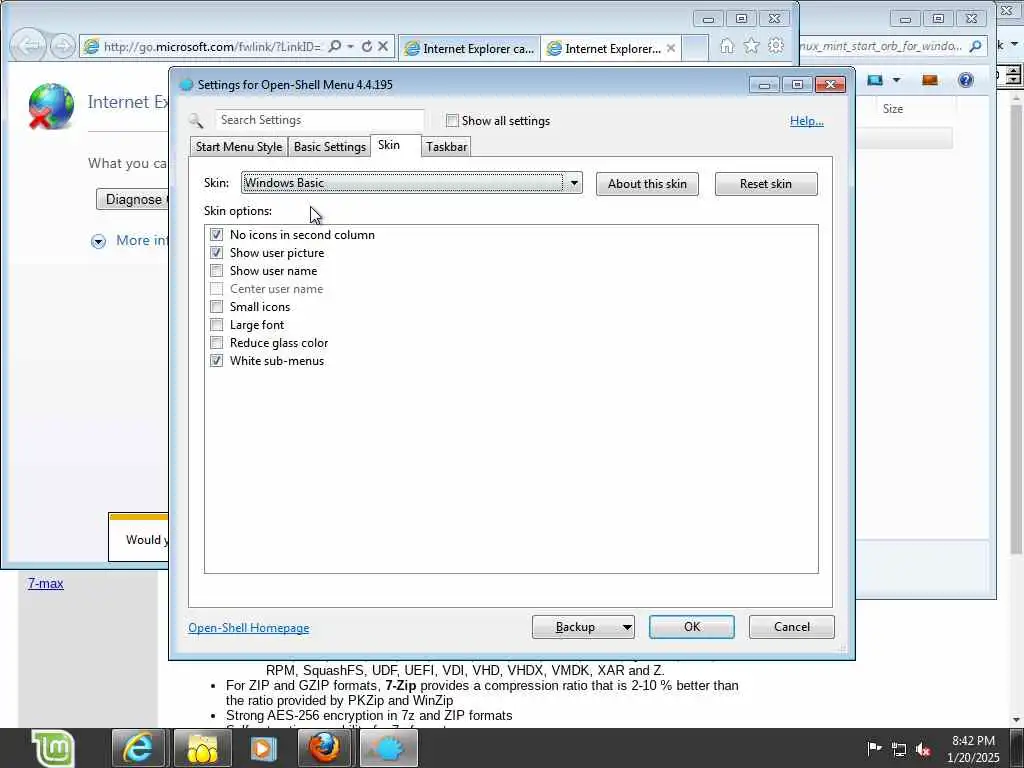Screen dimensions: 1024x768
Task: Open new blank tab in Internet Explorer
Action: pyautogui.click(x=696, y=48)
